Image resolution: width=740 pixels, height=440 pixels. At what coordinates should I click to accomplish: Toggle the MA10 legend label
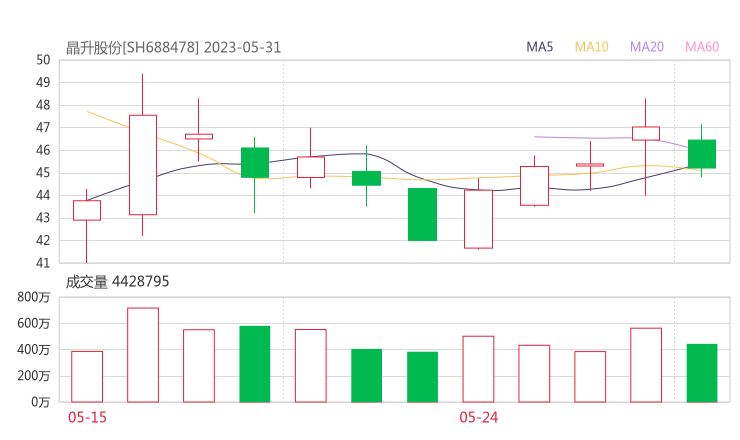(591, 47)
